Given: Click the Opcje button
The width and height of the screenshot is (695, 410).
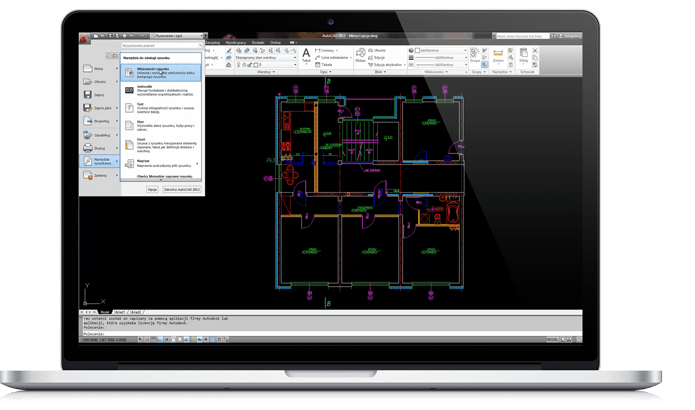Looking at the screenshot, I should pos(152,189).
